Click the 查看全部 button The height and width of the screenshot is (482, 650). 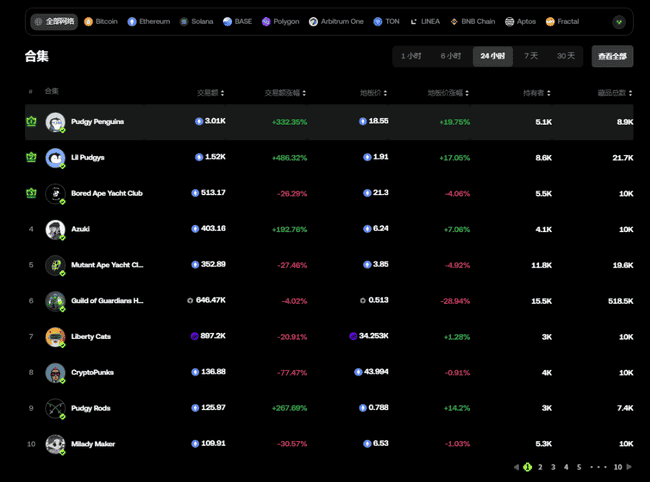pos(612,56)
